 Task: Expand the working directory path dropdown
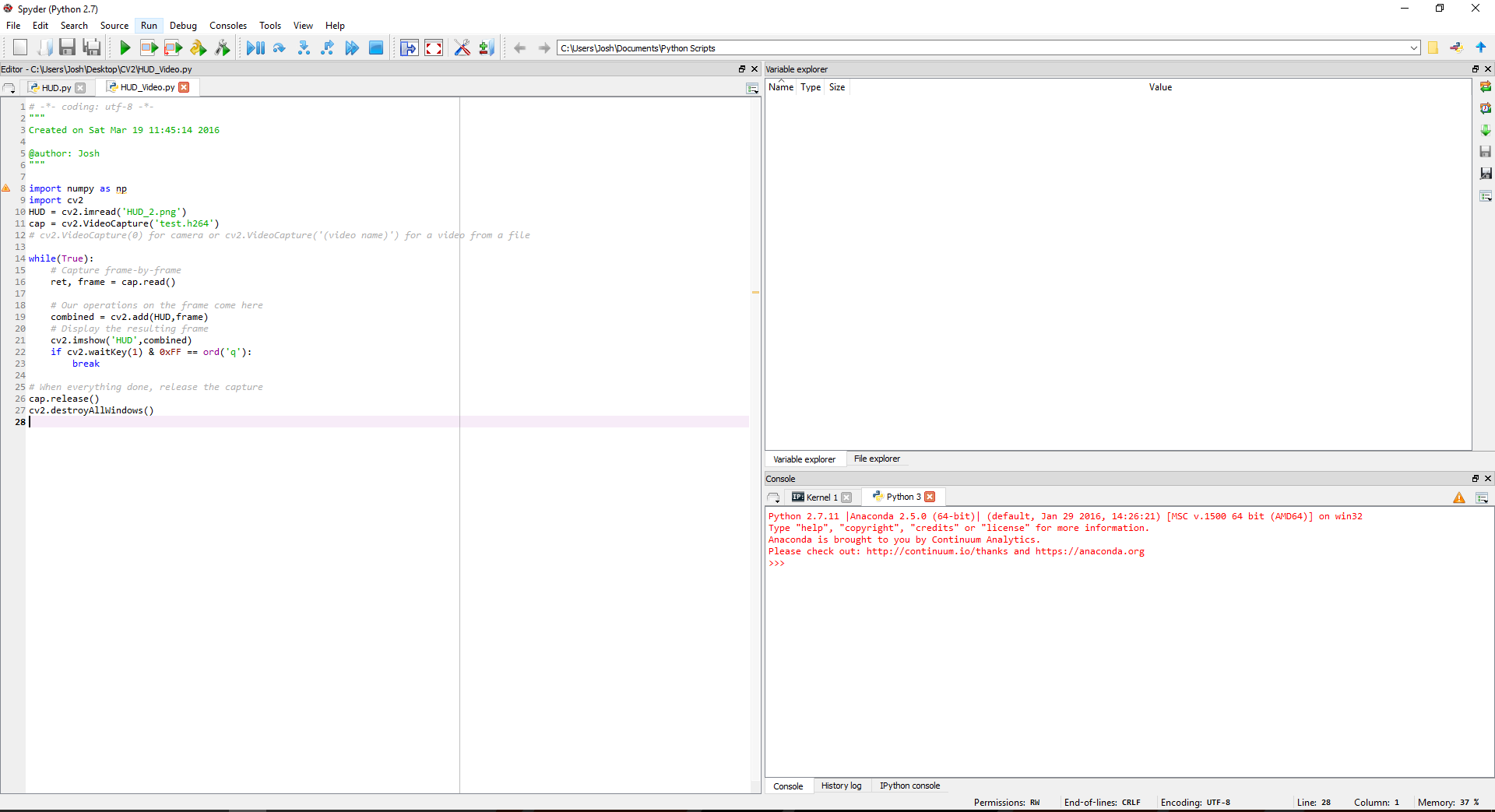pos(1414,48)
